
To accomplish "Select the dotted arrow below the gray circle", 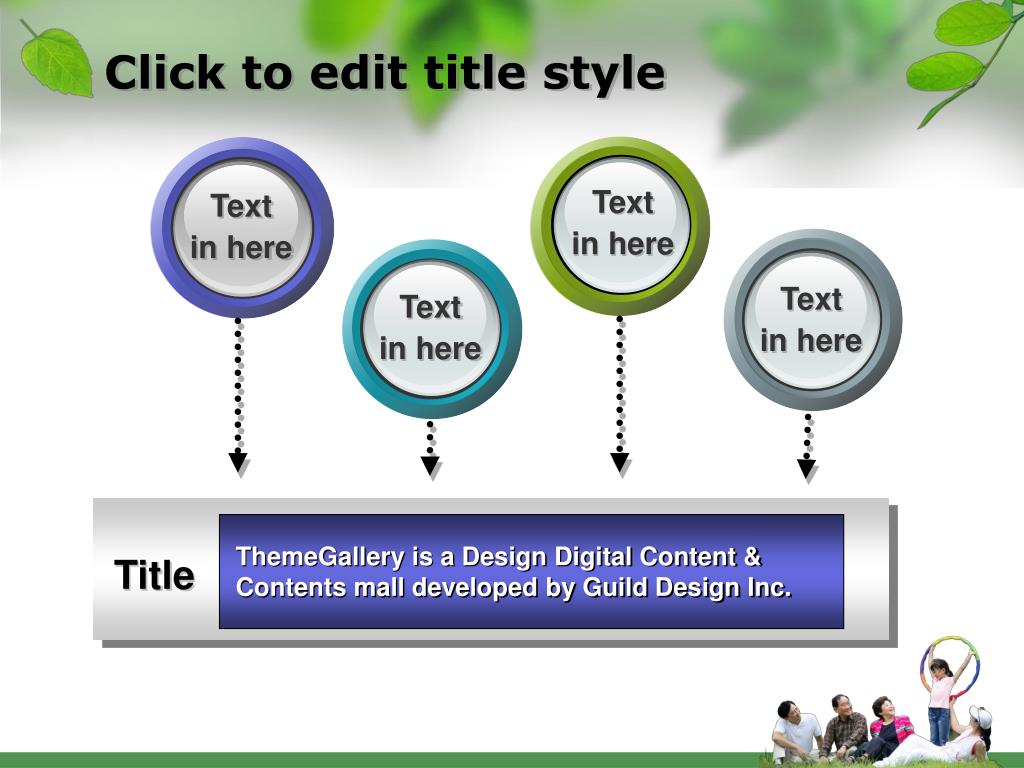I will tap(808, 448).
